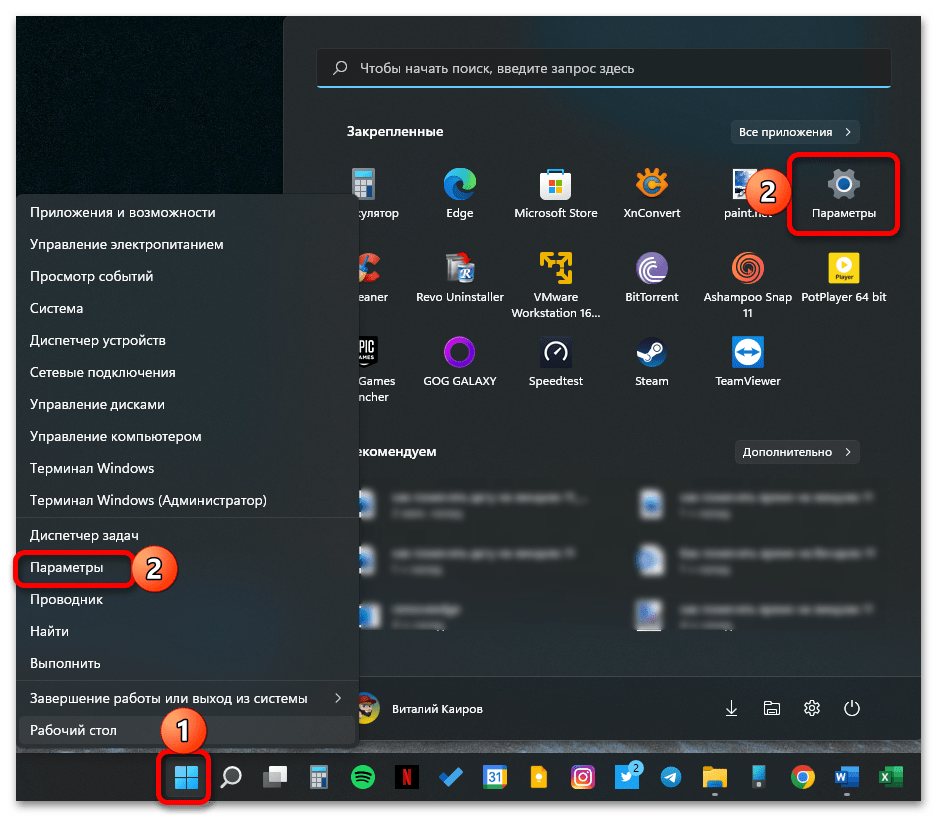Open Calculator from the taskbar

point(319,777)
